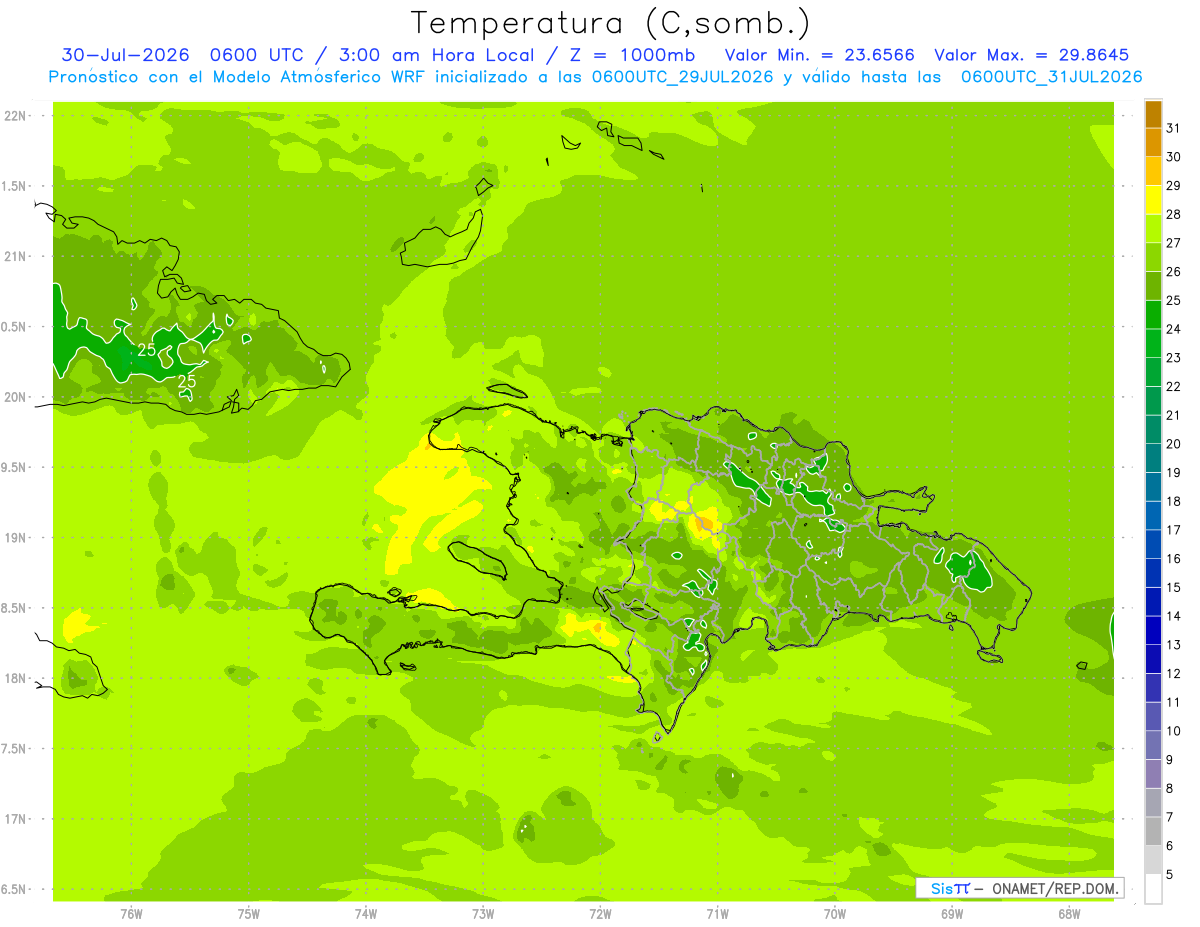Screen dimensions: 1200x927
Task: Pick the purple legend swatch between 9 and 10
Action: pos(1153,746)
